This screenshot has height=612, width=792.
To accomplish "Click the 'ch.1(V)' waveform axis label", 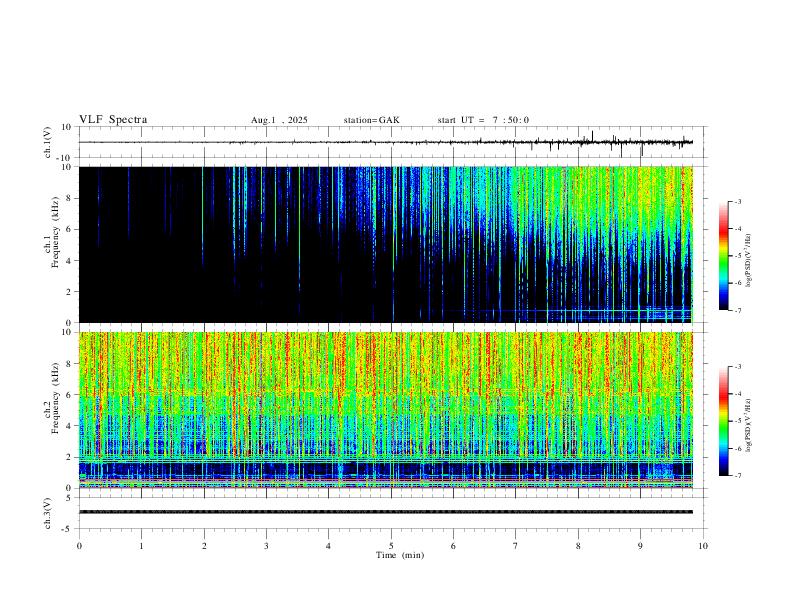I will pyautogui.click(x=48, y=142).
